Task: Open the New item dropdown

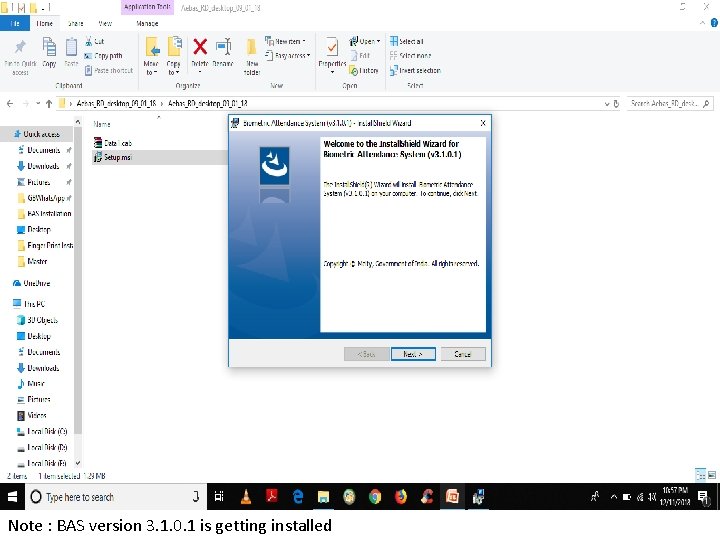Action: 285,41
